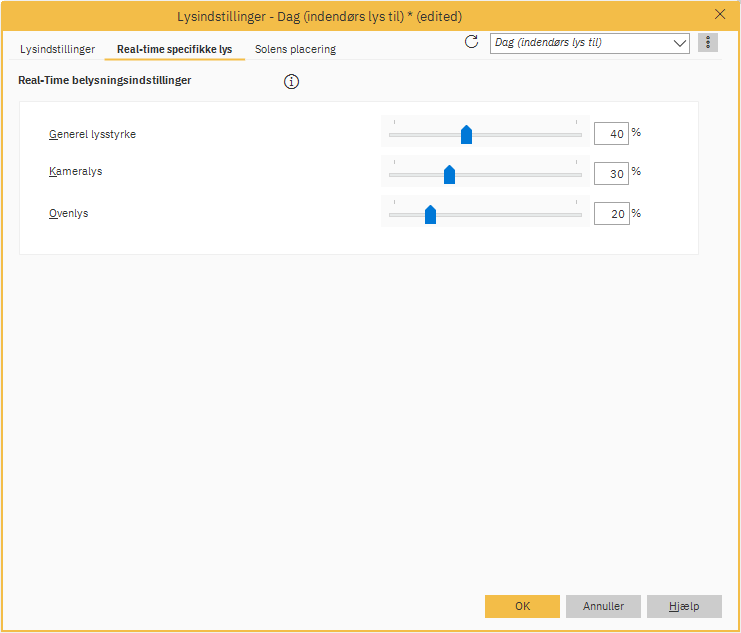
Task: Click the Generel lysstyrke percent field
Action: pos(611,134)
